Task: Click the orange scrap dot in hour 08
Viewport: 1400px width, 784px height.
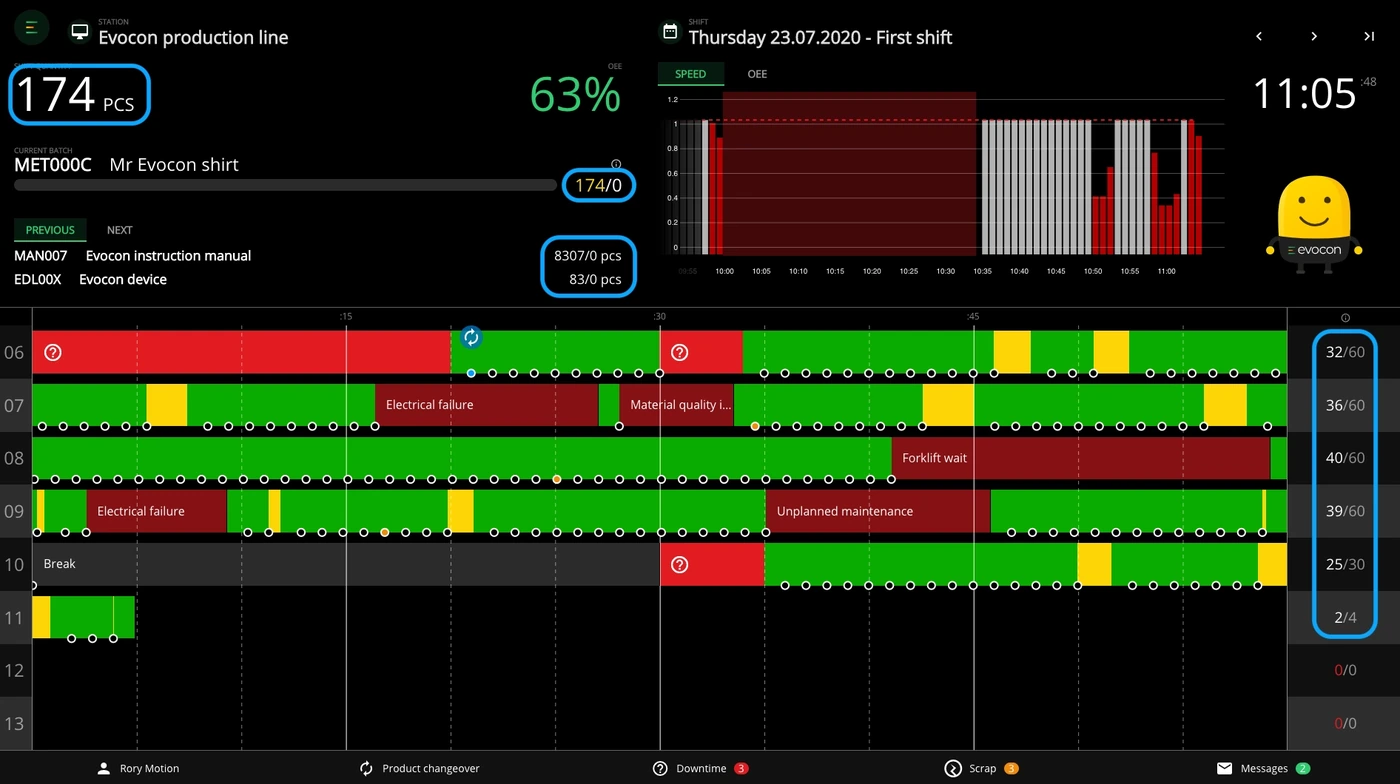Action: [x=556, y=479]
